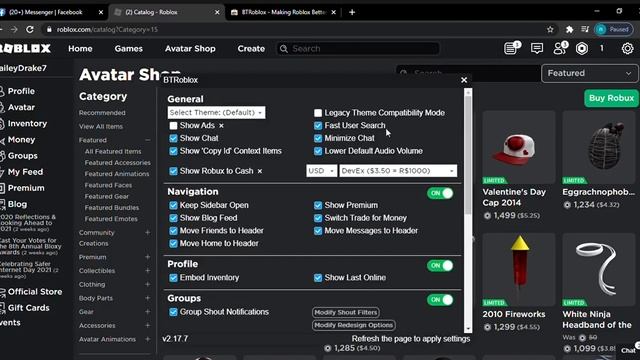Enable Legacy Theme Compatibility Mode

point(318,113)
